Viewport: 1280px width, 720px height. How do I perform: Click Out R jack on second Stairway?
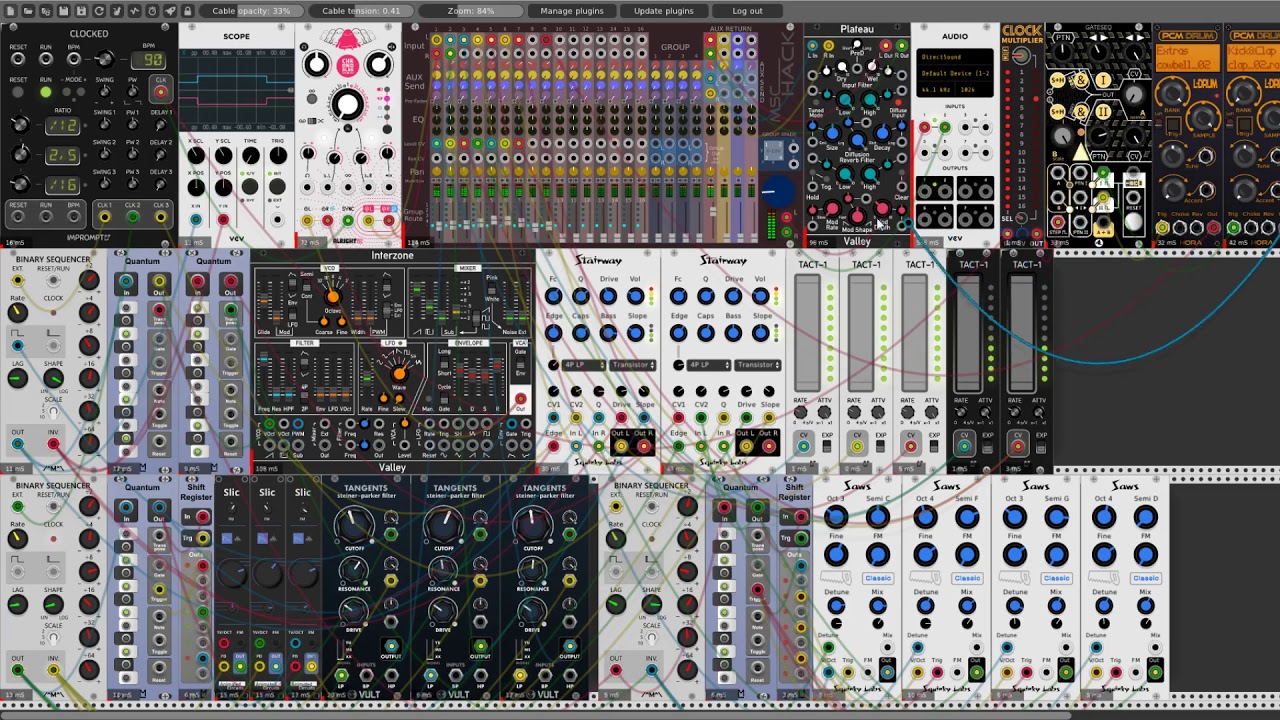pyautogui.click(x=769, y=446)
